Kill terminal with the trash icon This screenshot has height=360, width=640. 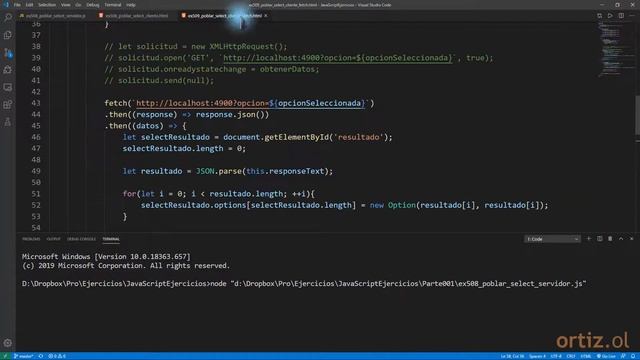[610, 239]
